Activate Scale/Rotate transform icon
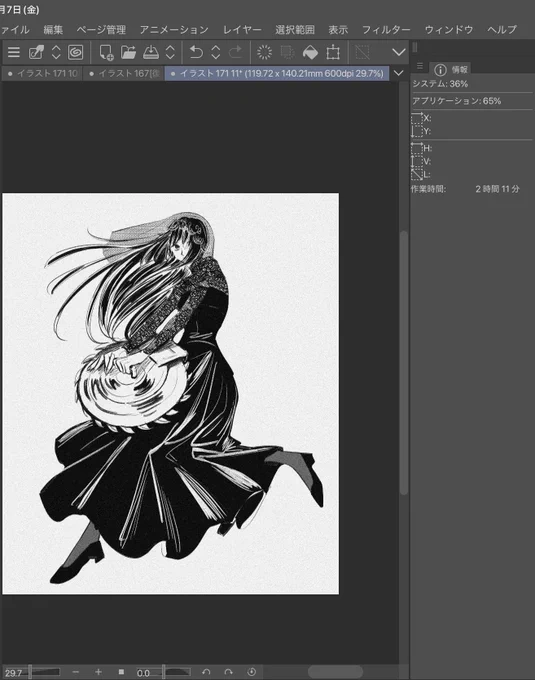Image resolution: width=535 pixels, height=680 pixels. click(x=333, y=52)
